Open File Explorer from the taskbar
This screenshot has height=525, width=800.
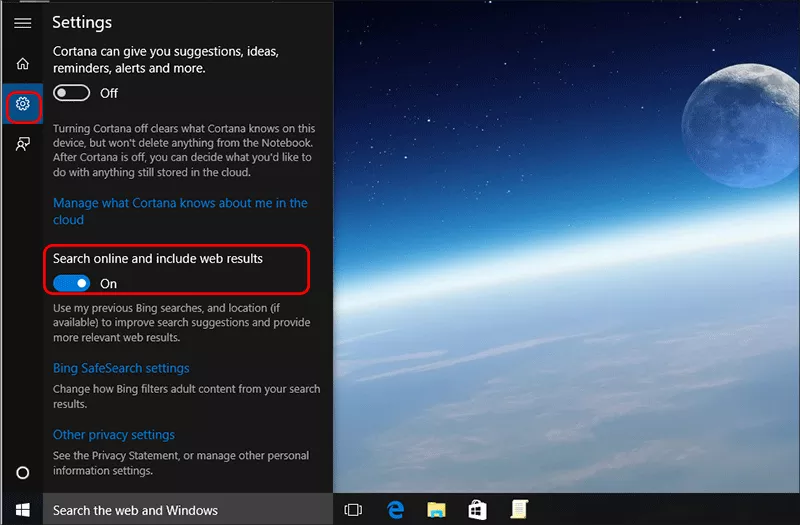pos(436,510)
